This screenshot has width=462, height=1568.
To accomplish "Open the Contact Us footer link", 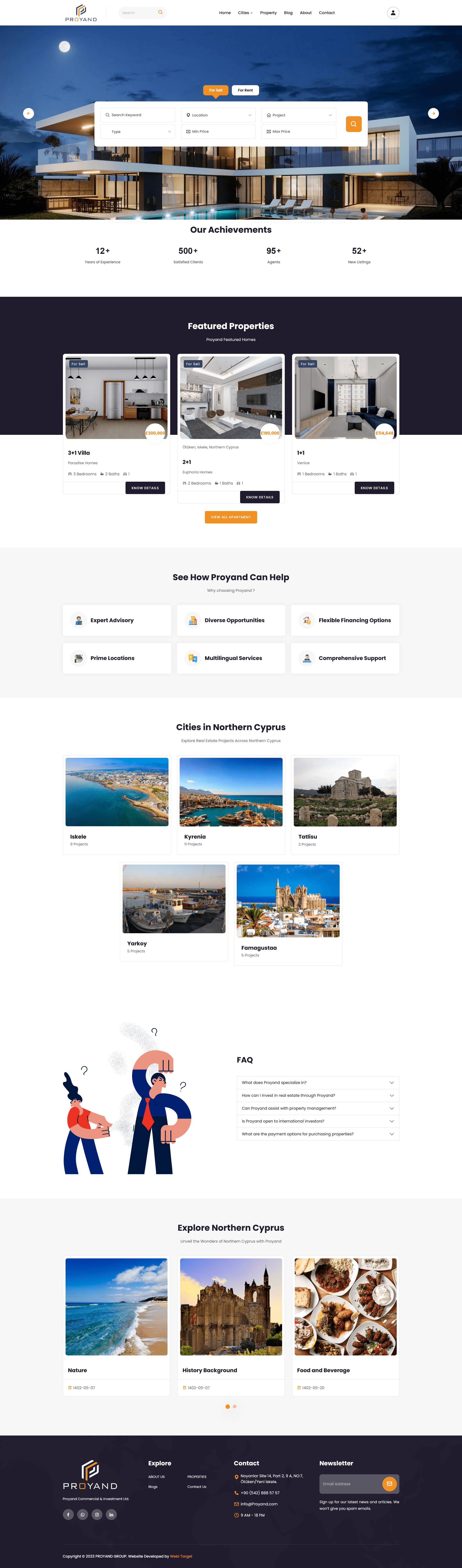I will coord(197,1487).
